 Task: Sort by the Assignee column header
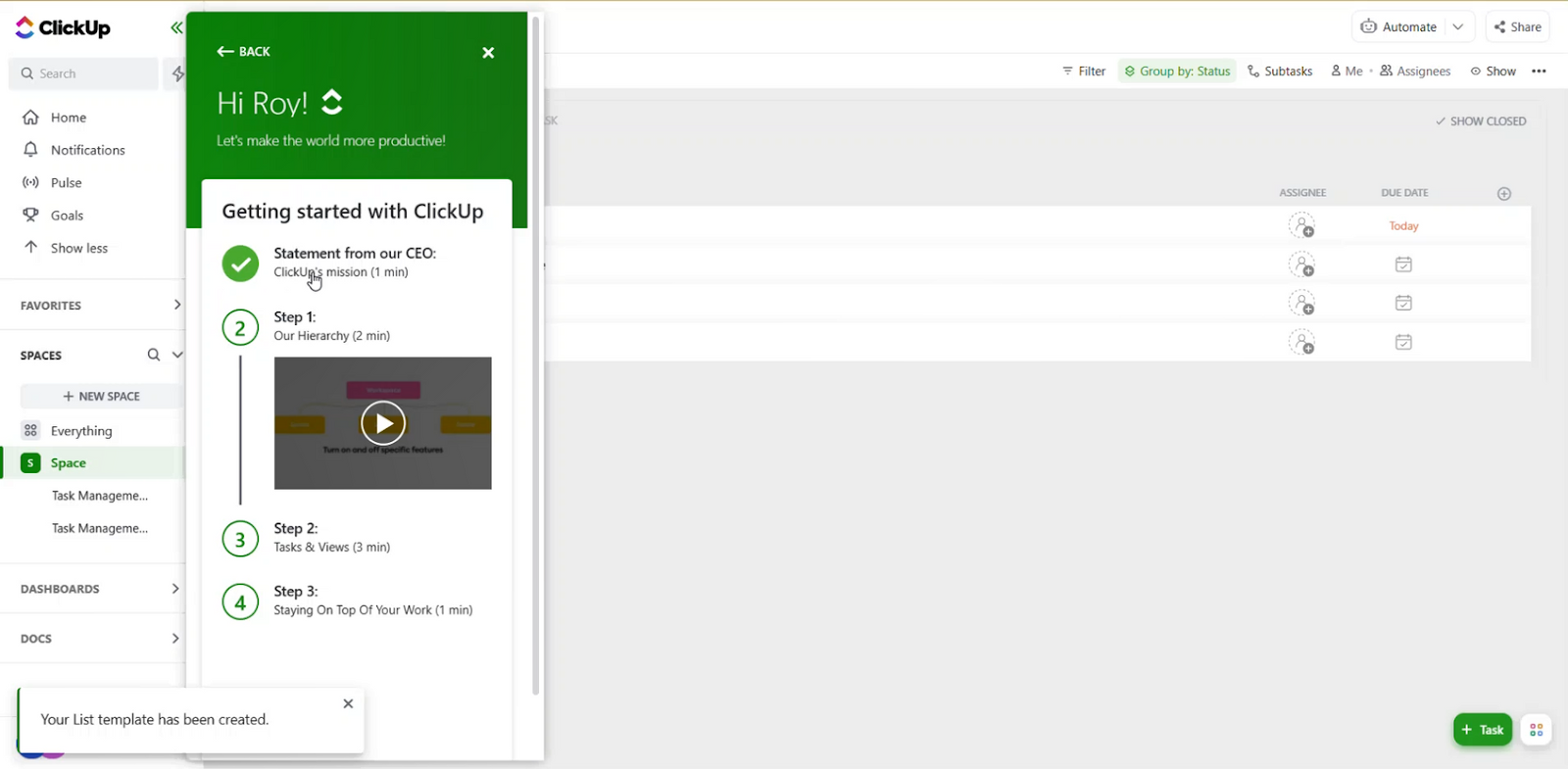(x=1302, y=193)
